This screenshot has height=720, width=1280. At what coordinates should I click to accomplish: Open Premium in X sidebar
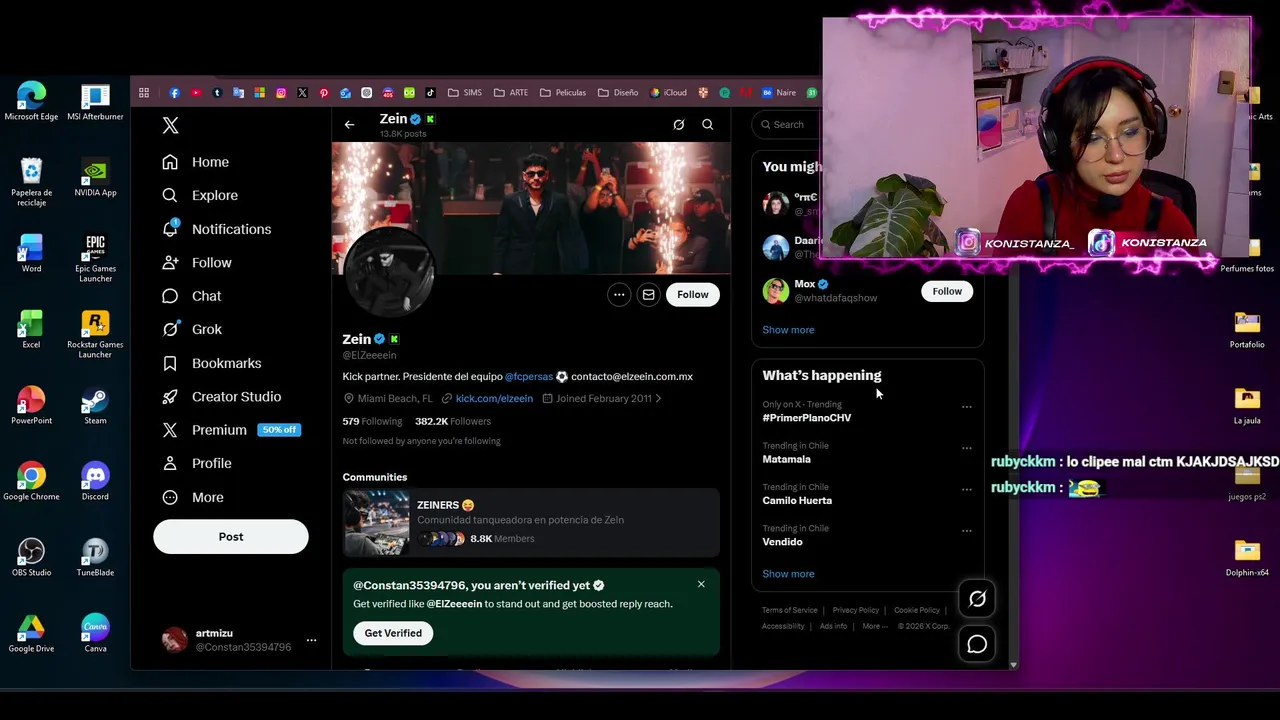pyautogui.click(x=231, y=430)
